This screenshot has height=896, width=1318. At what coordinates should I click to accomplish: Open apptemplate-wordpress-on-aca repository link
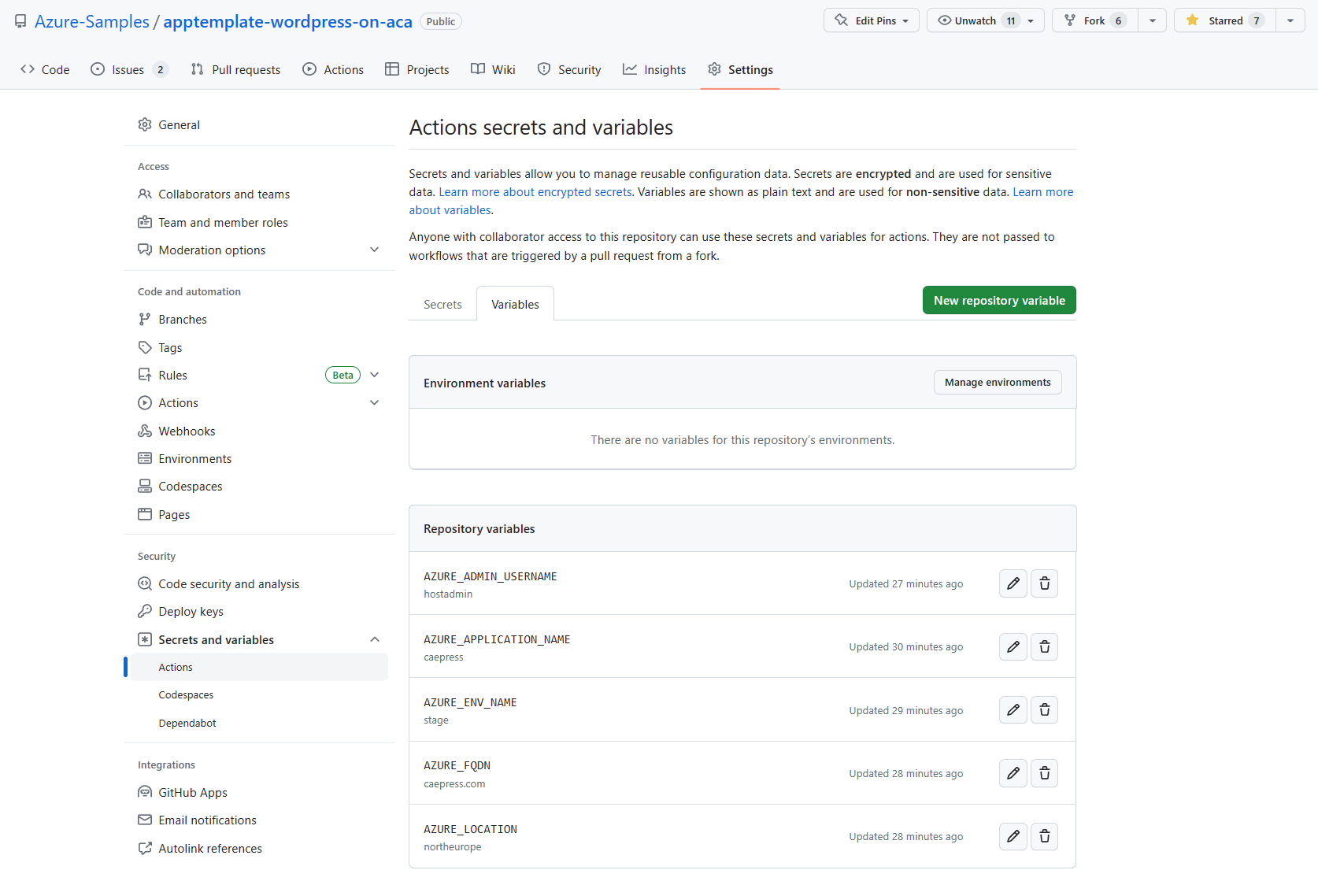[x=287, y=21]
